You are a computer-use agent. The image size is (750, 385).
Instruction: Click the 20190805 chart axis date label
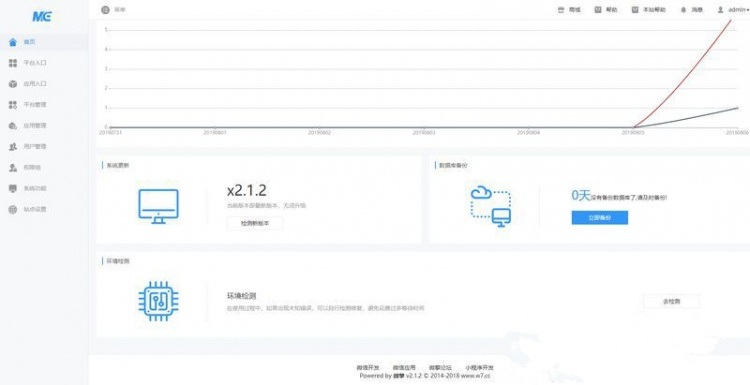[x=632, y=132]
